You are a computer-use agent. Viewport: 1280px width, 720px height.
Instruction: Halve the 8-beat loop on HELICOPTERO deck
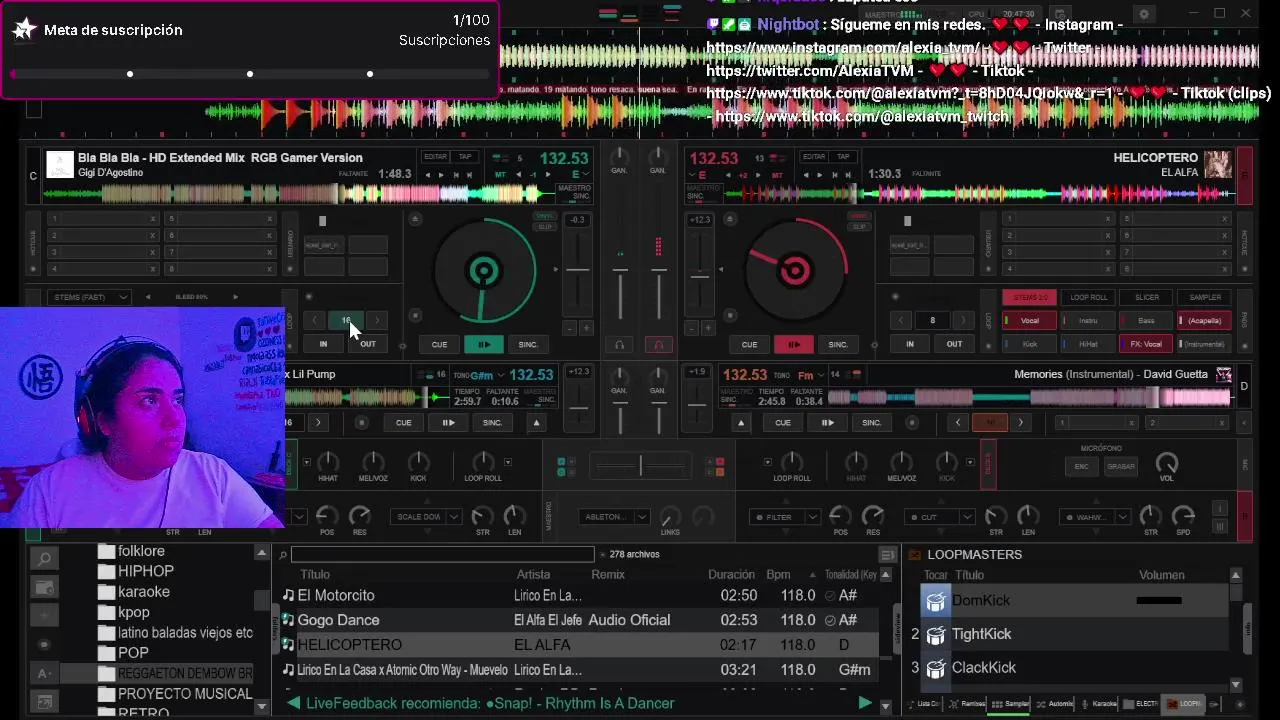900,321
